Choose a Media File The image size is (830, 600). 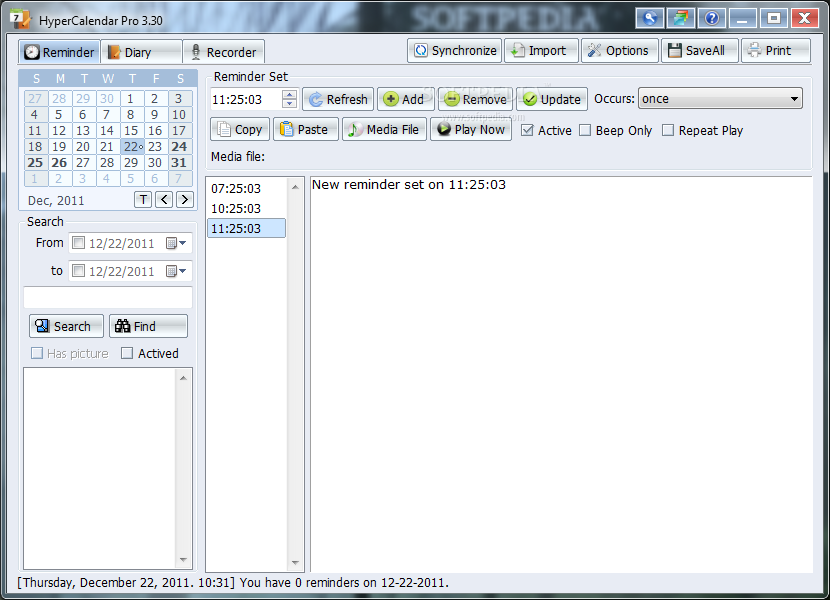[384, 129]
